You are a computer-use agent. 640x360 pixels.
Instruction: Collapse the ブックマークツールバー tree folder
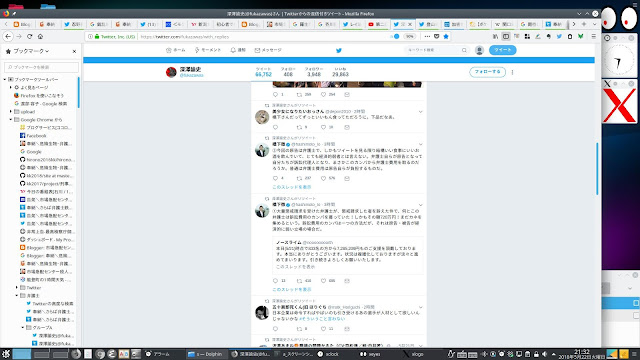click(x=5, y=80)
